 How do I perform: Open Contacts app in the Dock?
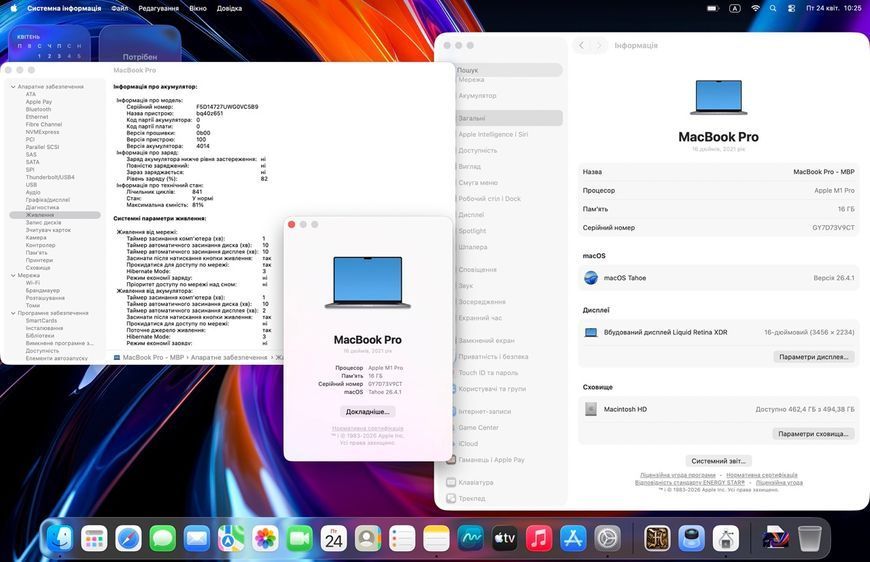point(368,538)
